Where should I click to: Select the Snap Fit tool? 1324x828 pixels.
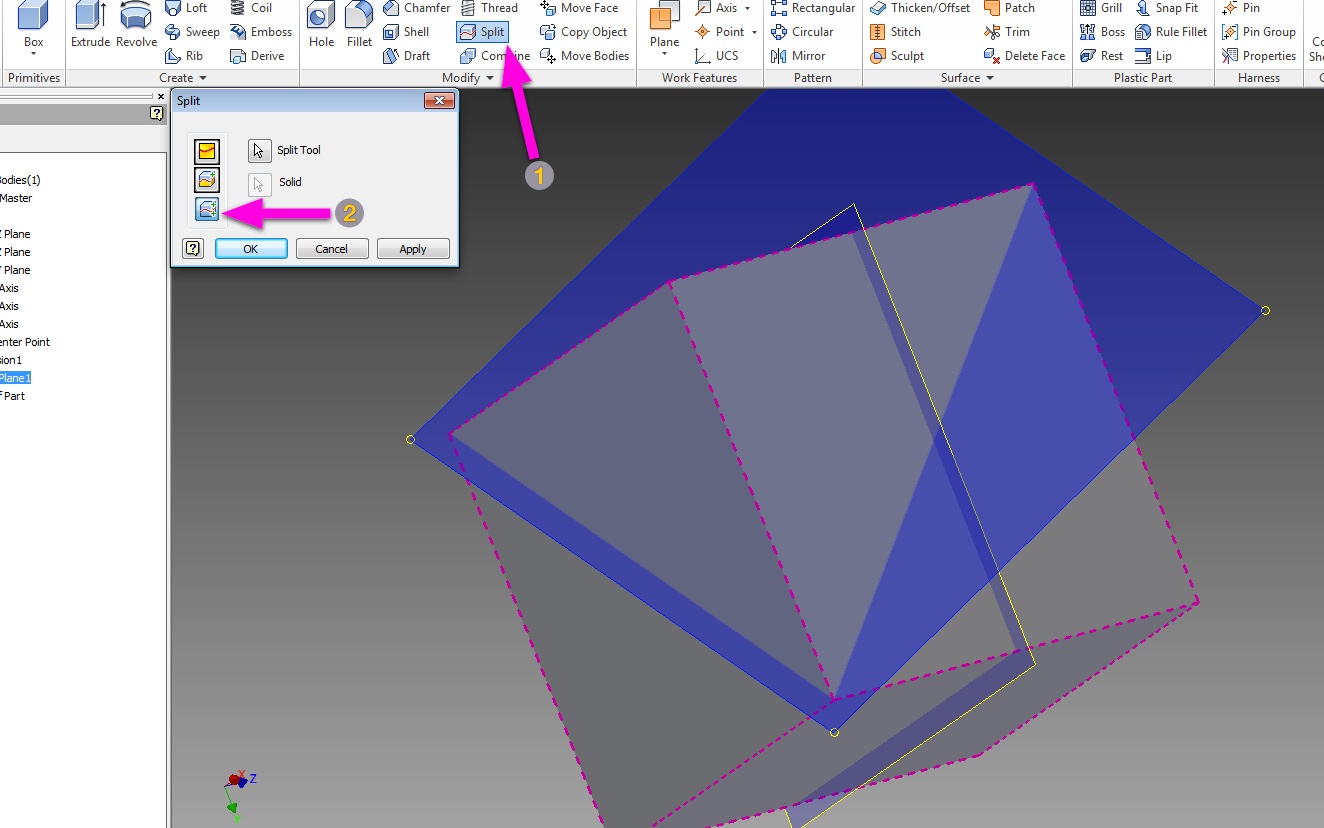(1166, 8)
